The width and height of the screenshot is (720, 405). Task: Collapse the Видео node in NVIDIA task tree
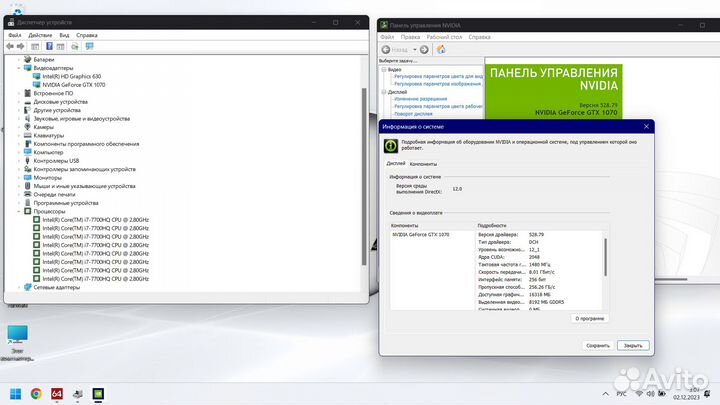click(x=383, y=69)
